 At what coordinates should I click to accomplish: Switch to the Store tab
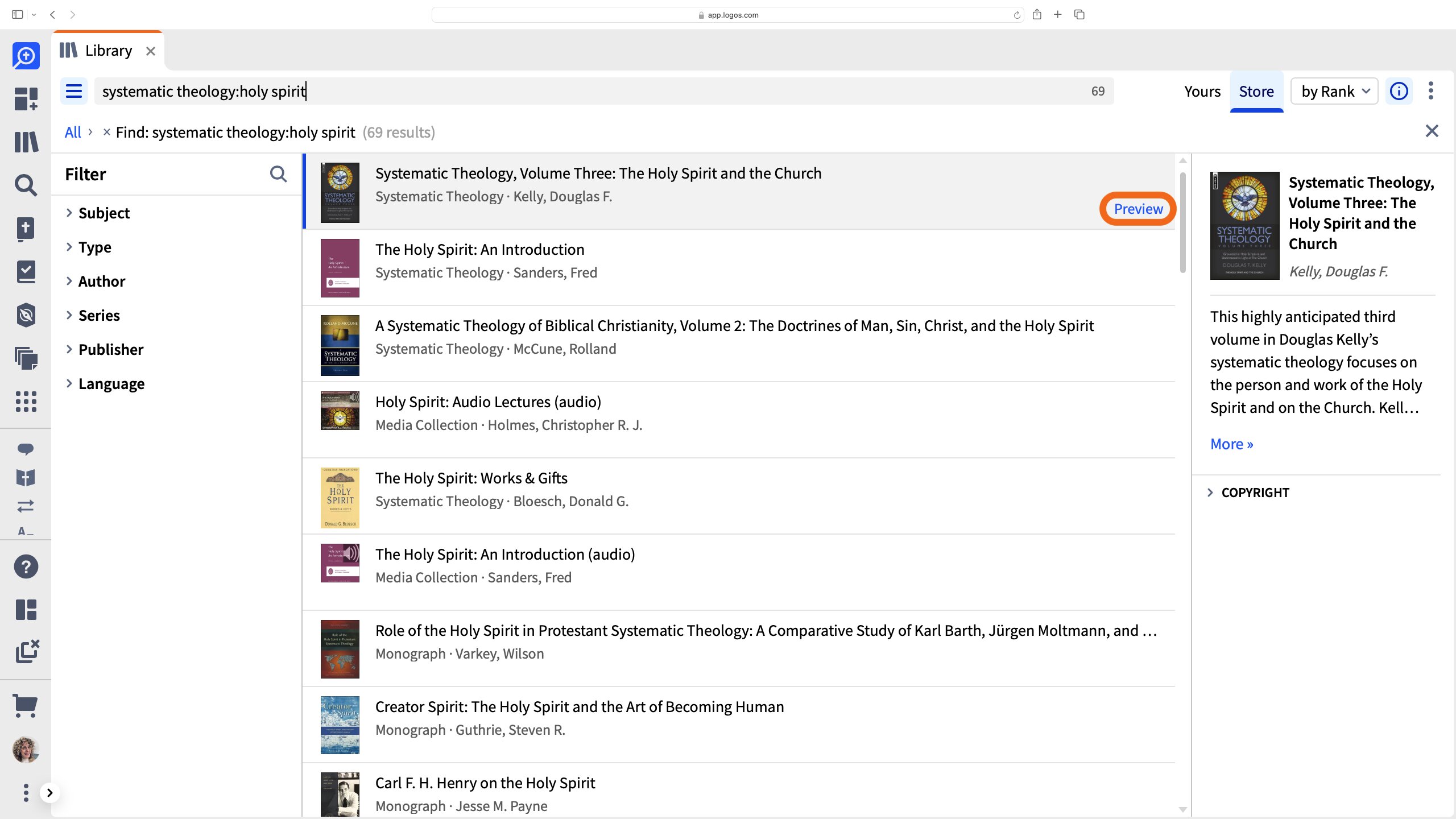(x=1256, y=91)
